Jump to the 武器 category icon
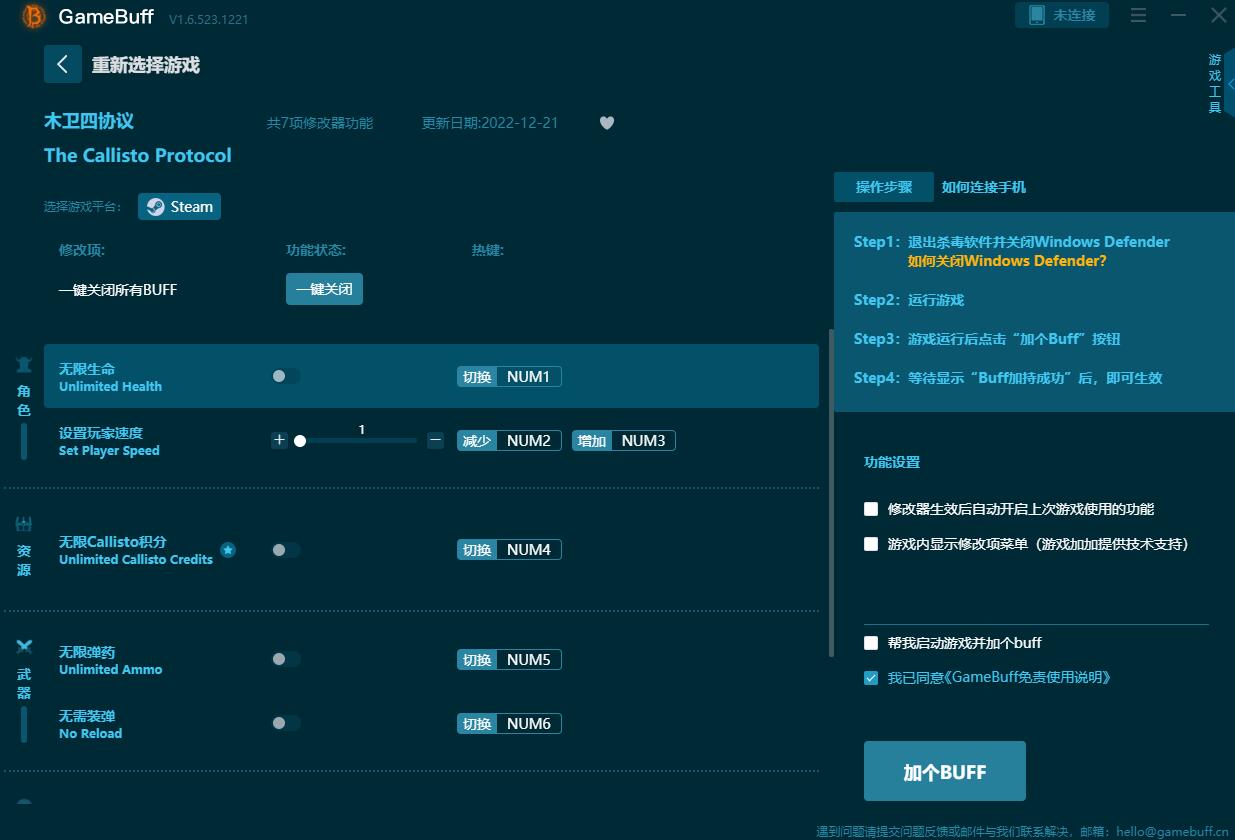Screen dimensions: 1235x840 (x=24, y=647)
